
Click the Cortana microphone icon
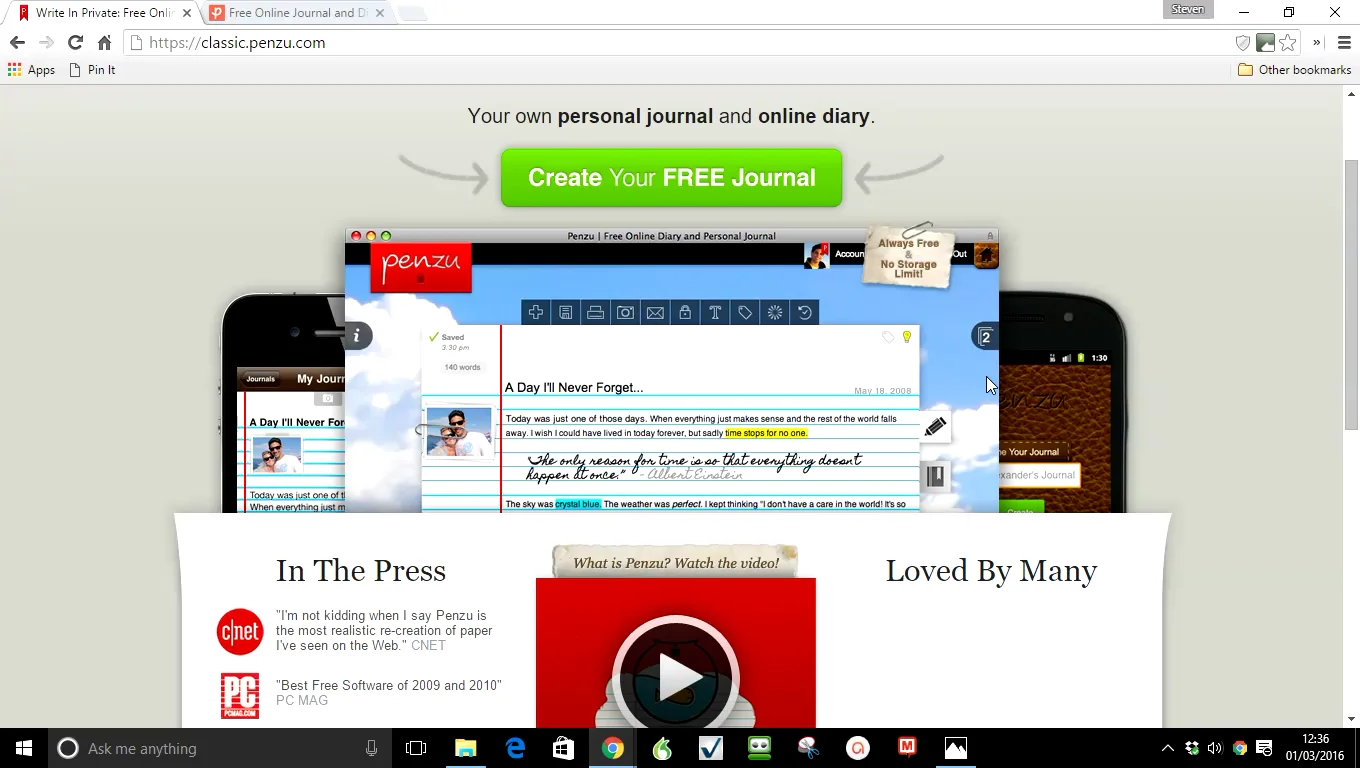click(x=372, y=748)
